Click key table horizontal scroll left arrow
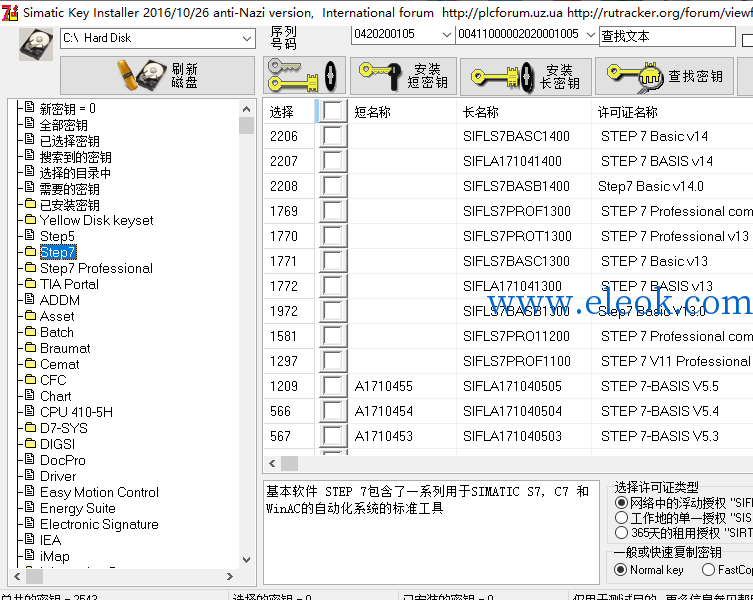The height and width of the screenshot is (600, 753). tap(272, 463)
